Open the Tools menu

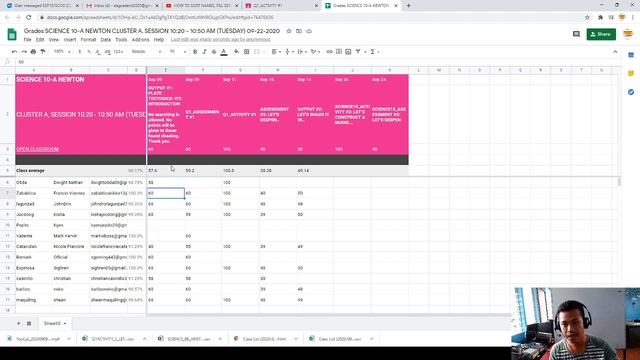click(121, 40)
